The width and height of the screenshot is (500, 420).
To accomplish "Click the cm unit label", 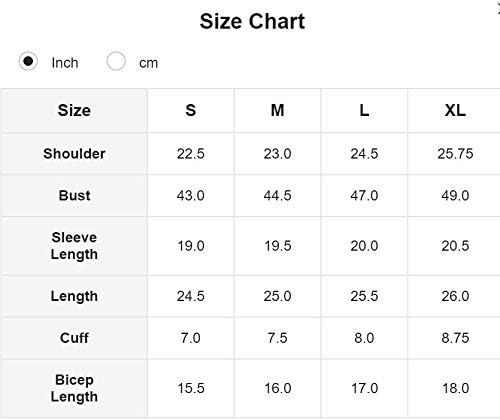I will (149, 63).
